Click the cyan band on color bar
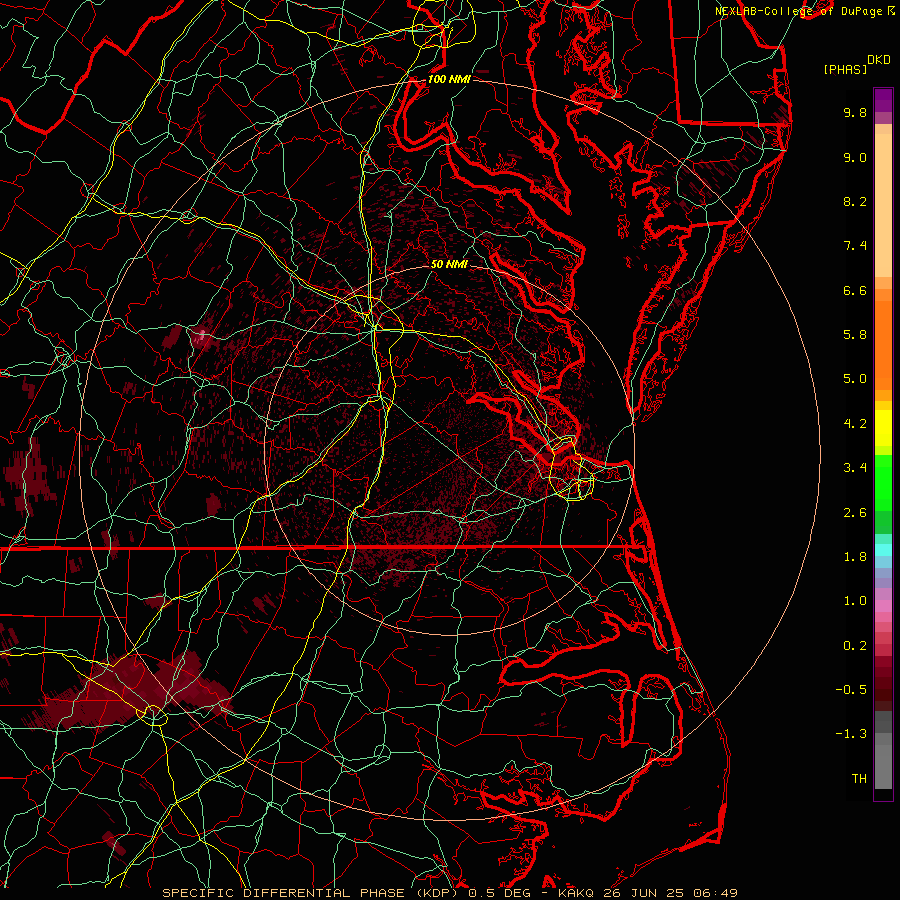Image resolution: width=900 pixels, height=900 pixels. (883, 550)
